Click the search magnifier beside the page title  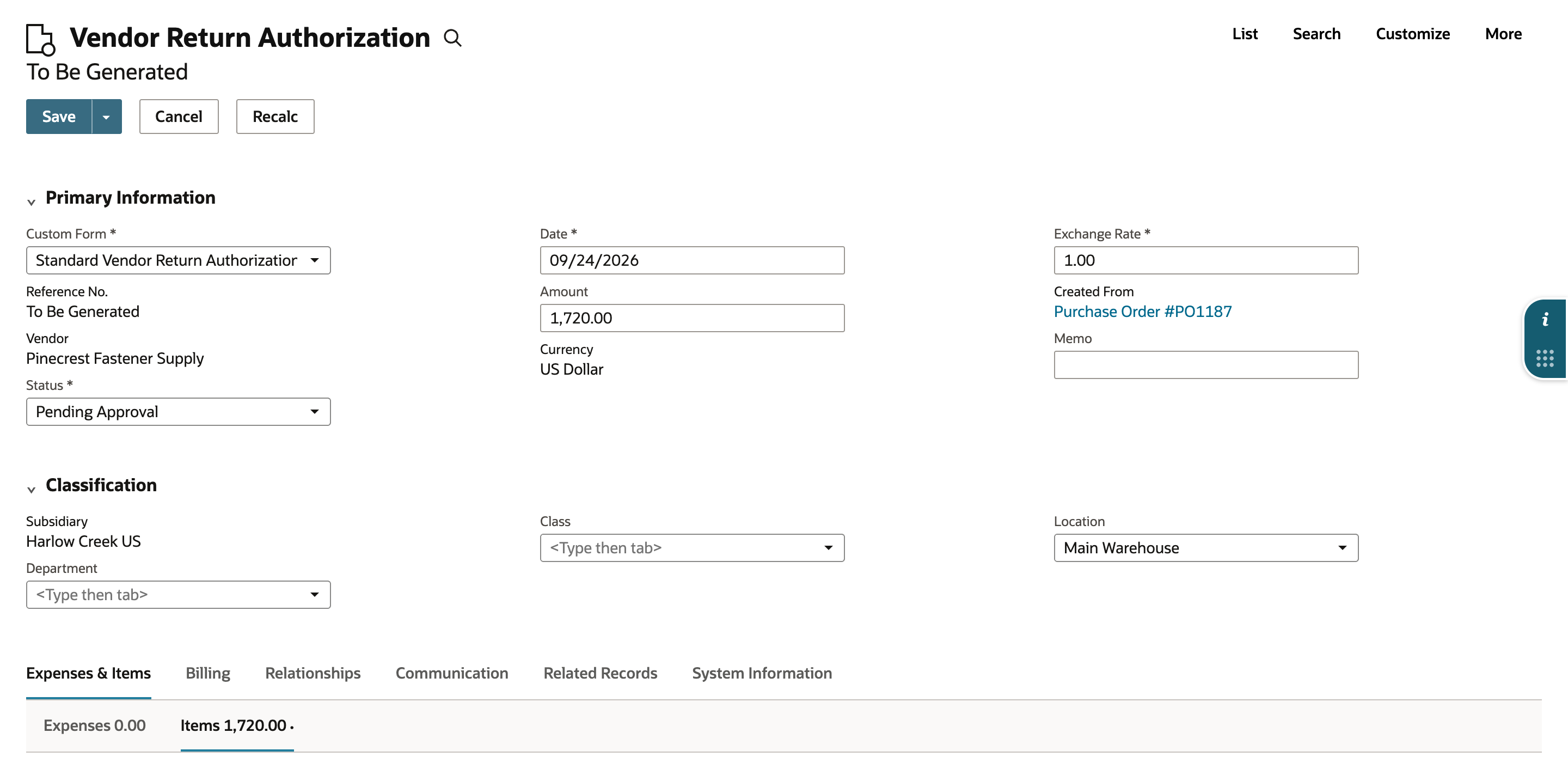point(452,38)
